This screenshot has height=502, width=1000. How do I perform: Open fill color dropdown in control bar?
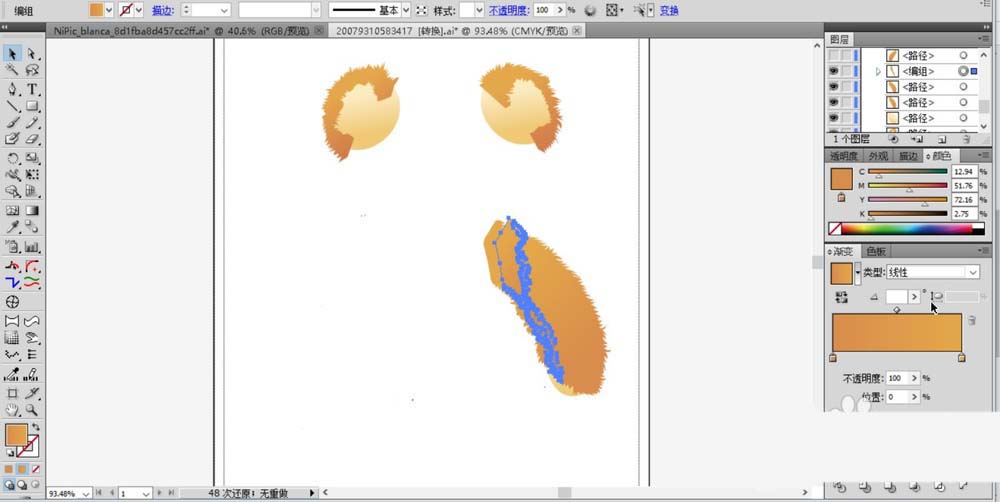[108, 10]
